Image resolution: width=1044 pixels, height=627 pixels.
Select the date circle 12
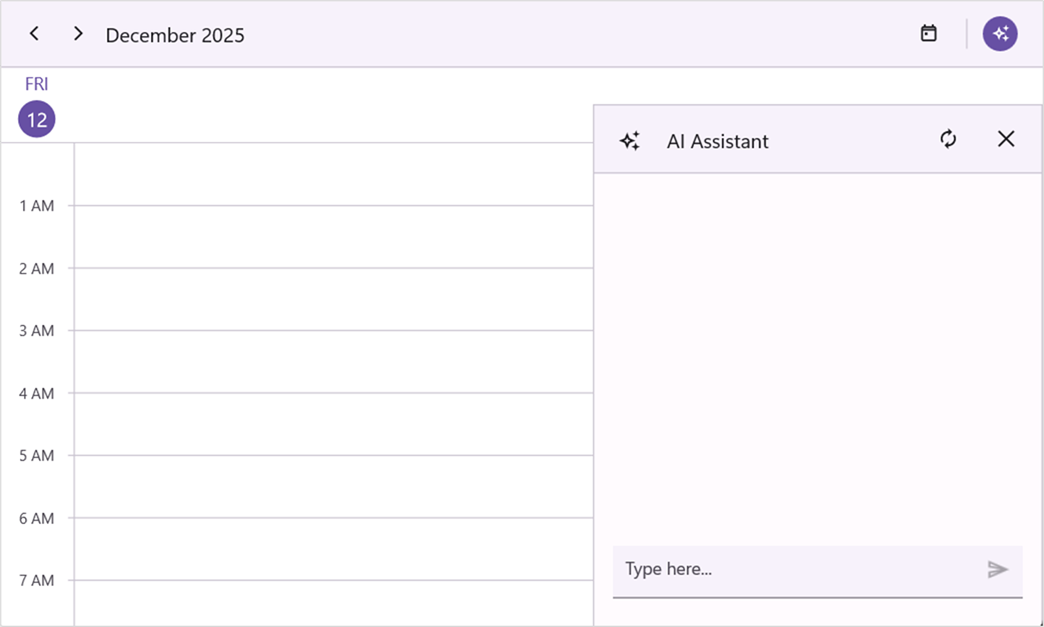37,119
